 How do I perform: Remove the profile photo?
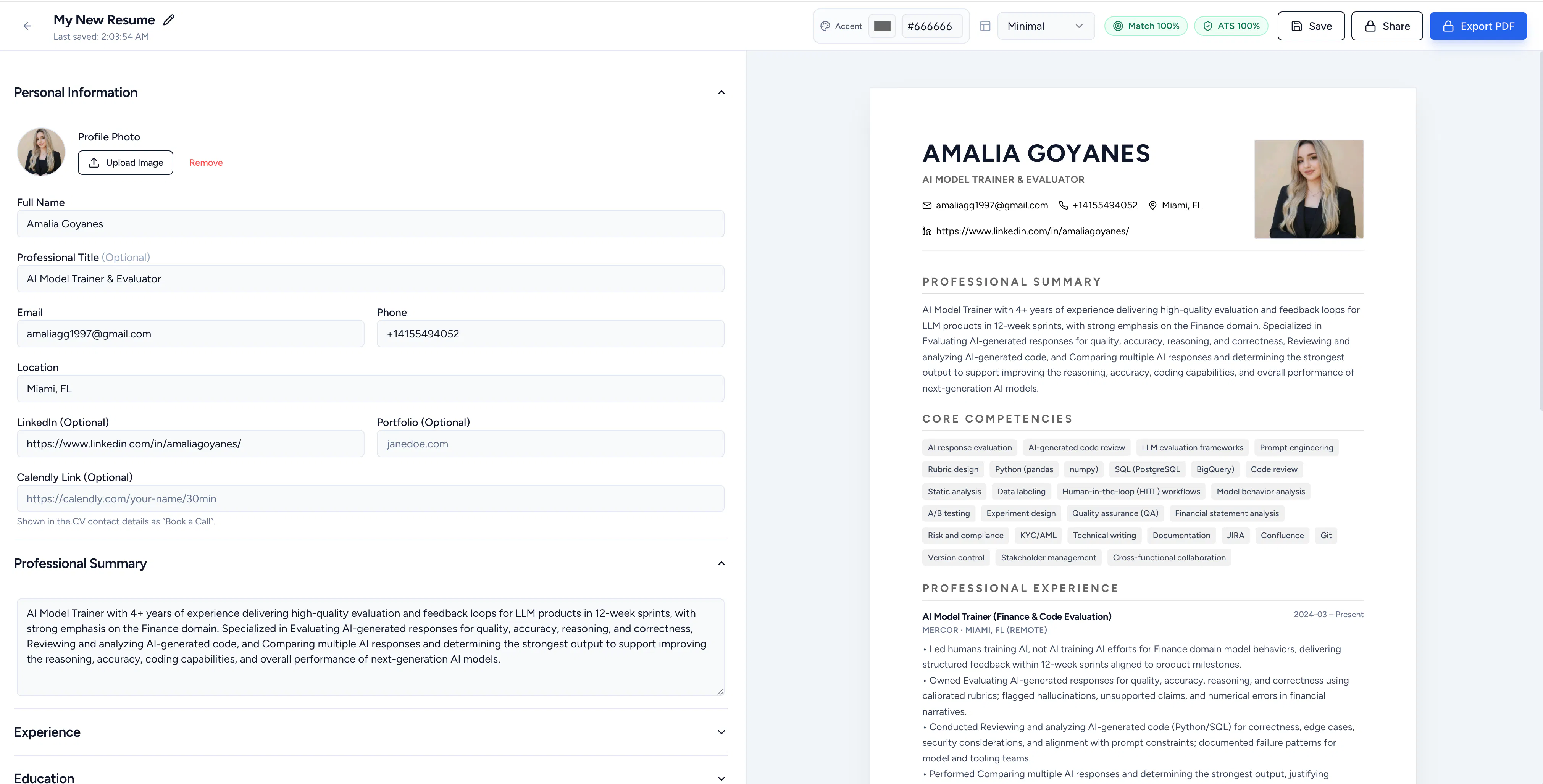tap(206, 162)
